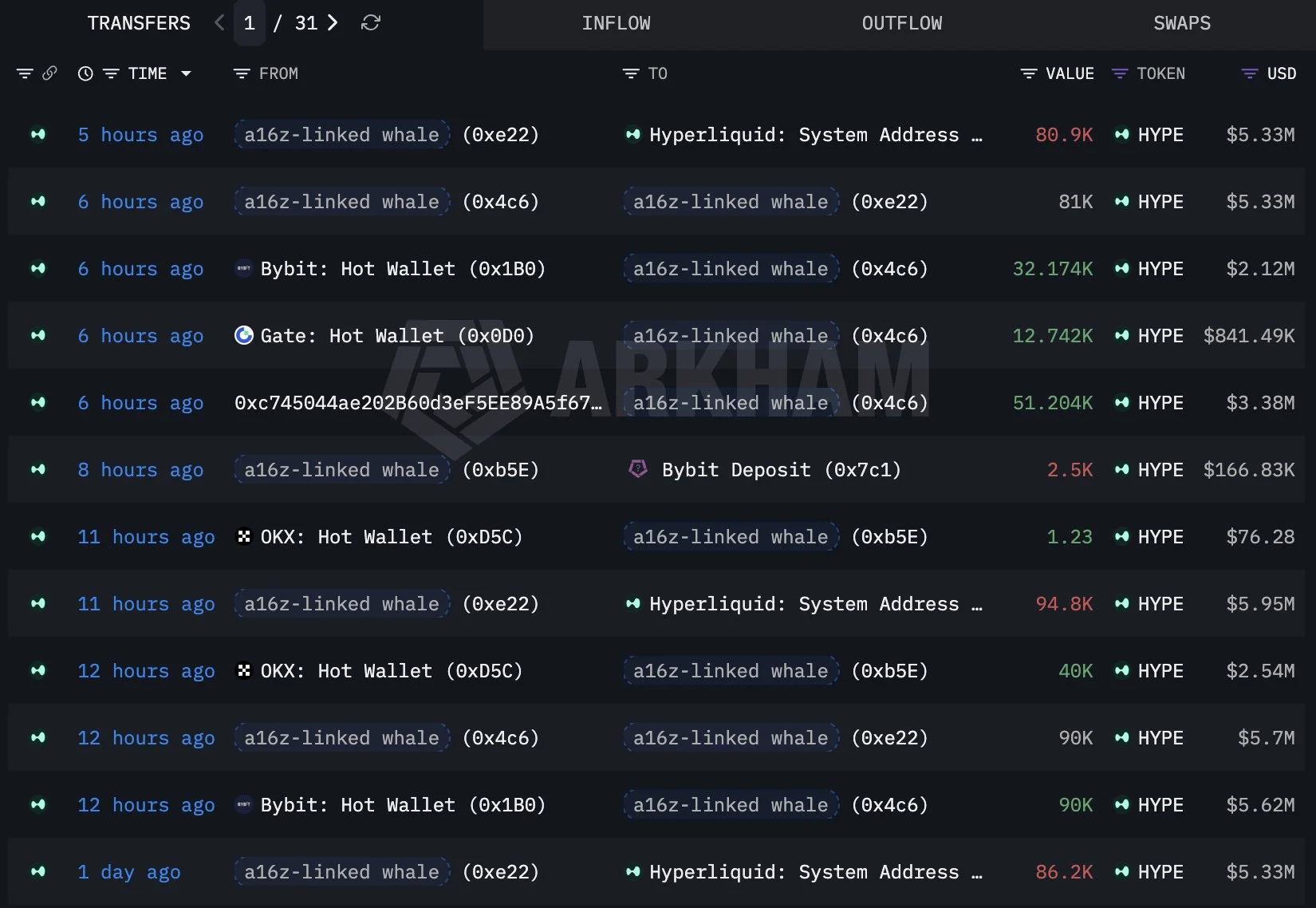Click the Bybit Deposit purple icon

point(638,468)
